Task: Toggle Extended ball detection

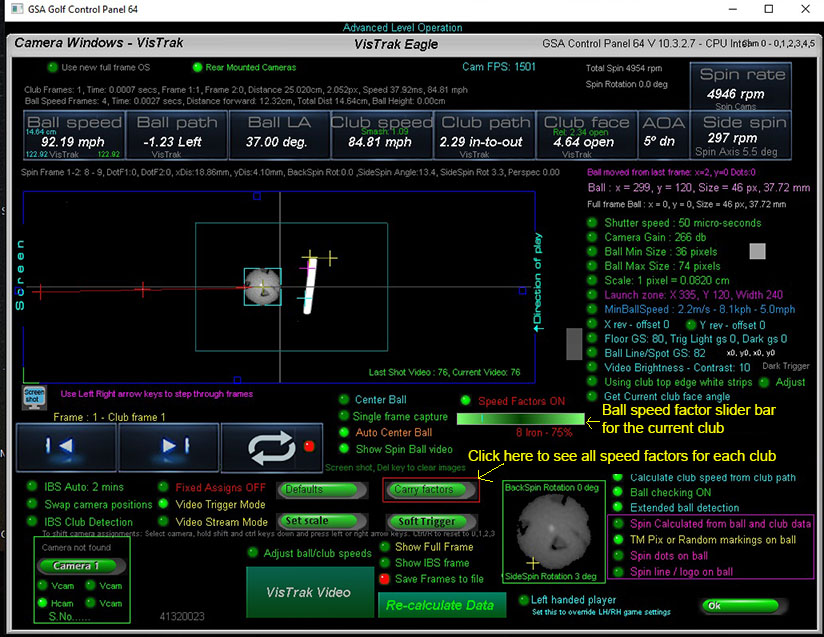Action: coord(619,507)
